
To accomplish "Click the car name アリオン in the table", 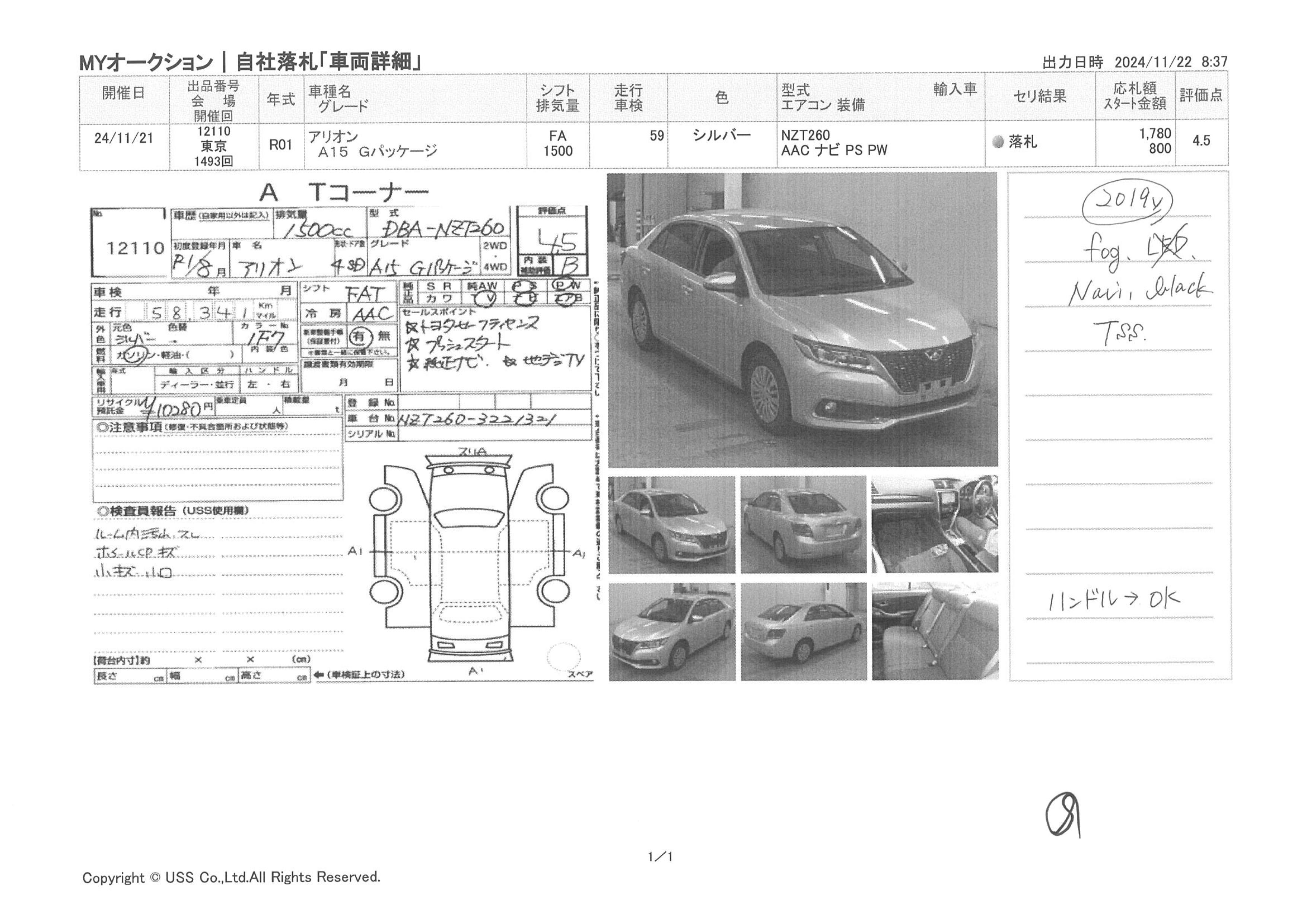I will [x=333, y=137].
